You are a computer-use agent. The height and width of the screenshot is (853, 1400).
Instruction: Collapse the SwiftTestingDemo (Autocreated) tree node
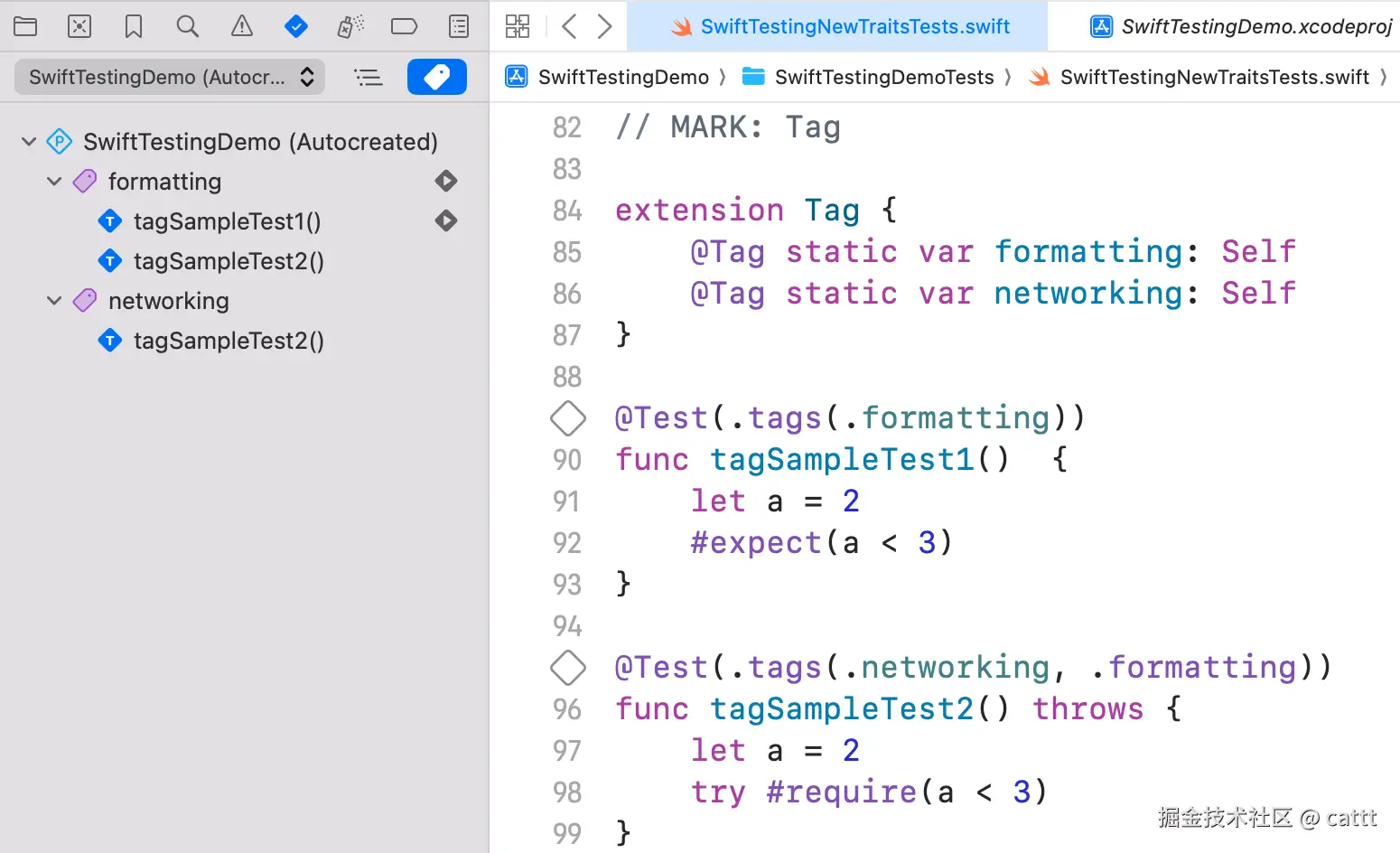[29, 142]
